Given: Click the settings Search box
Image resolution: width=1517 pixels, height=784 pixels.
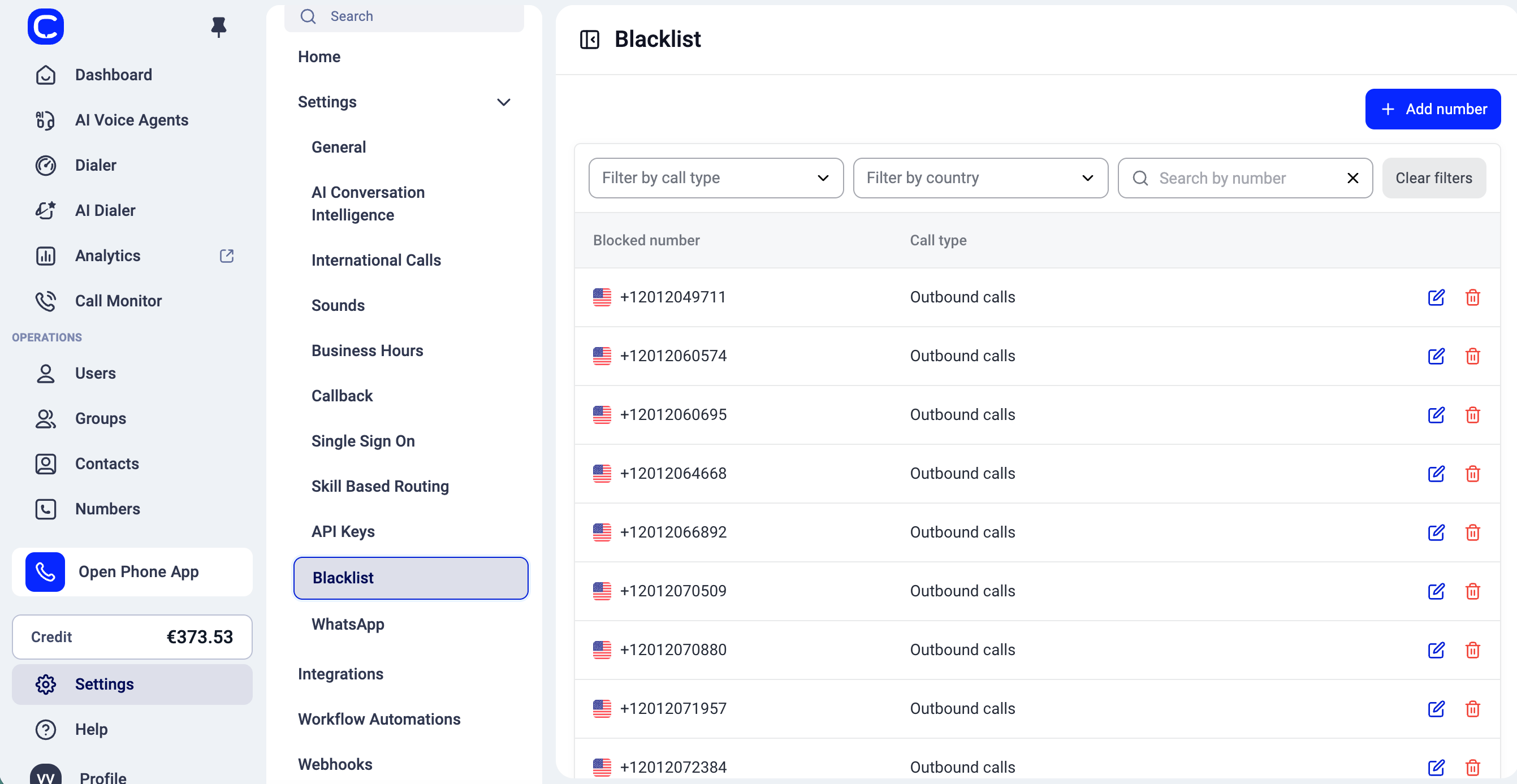Looking at the screenshot, I should click(403, 16).
